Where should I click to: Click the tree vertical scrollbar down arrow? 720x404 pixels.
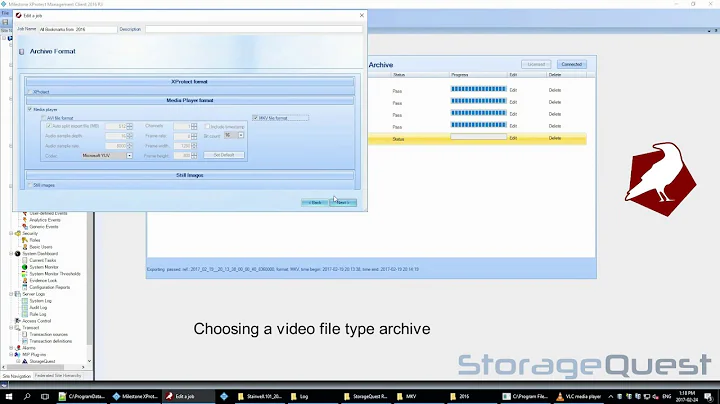89,361
